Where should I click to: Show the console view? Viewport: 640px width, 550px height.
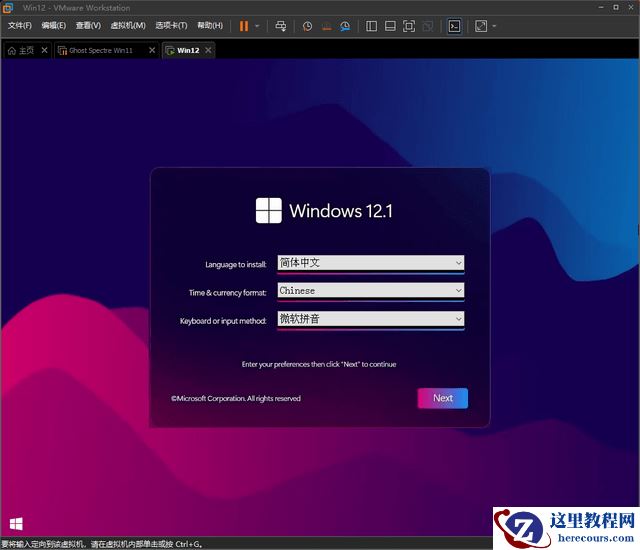coord(454,26)
